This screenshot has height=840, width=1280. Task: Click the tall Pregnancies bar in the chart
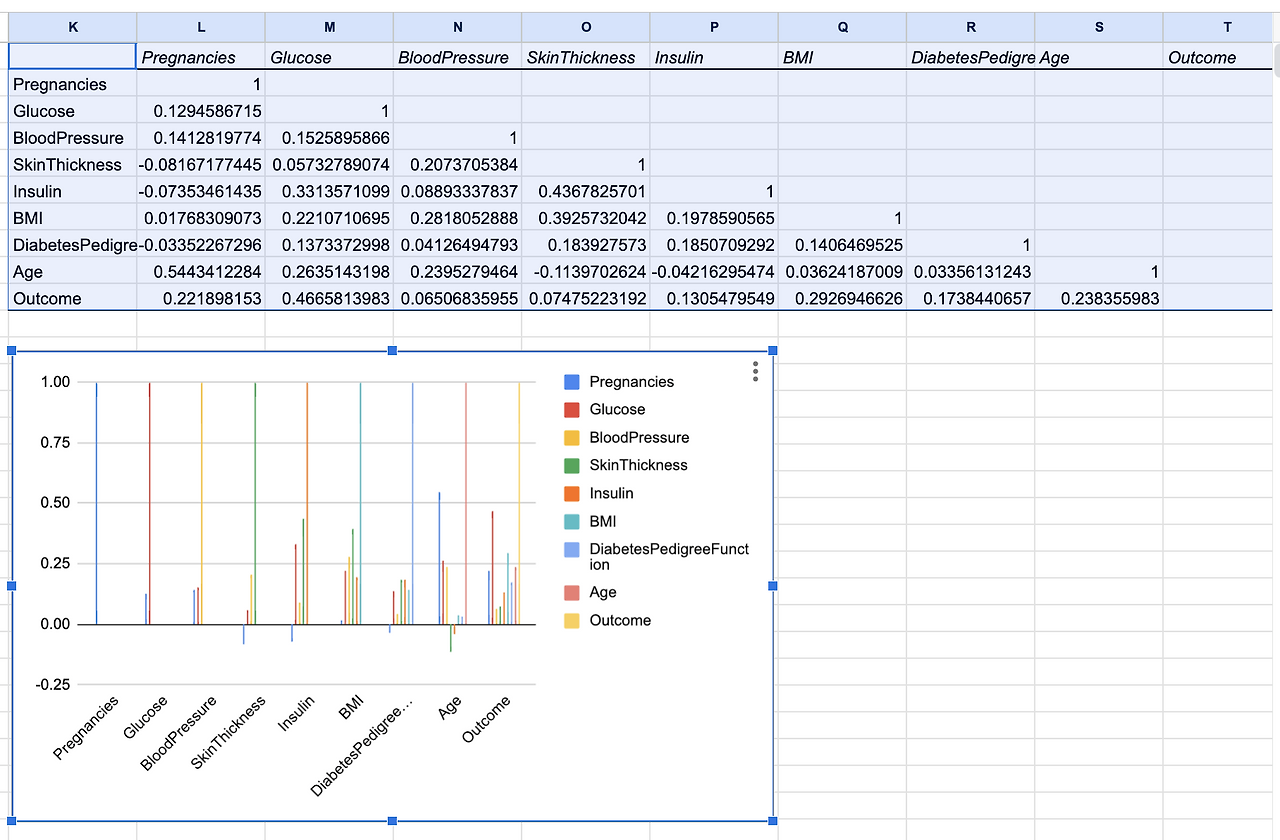tap(96, 503)
